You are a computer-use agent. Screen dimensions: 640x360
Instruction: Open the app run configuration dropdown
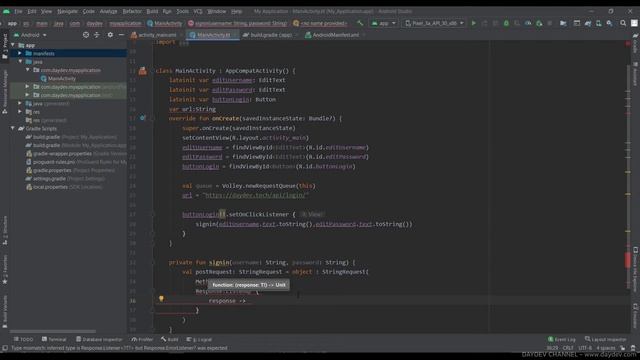coord(383,23)
